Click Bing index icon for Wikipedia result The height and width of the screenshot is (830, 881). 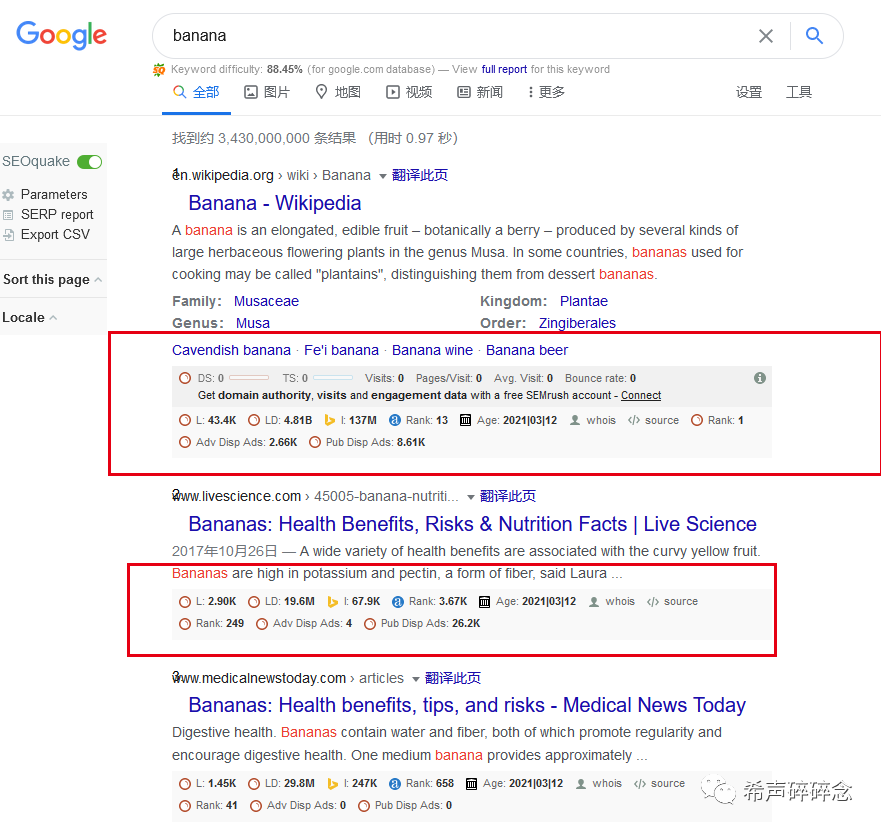tap(330, 420)
